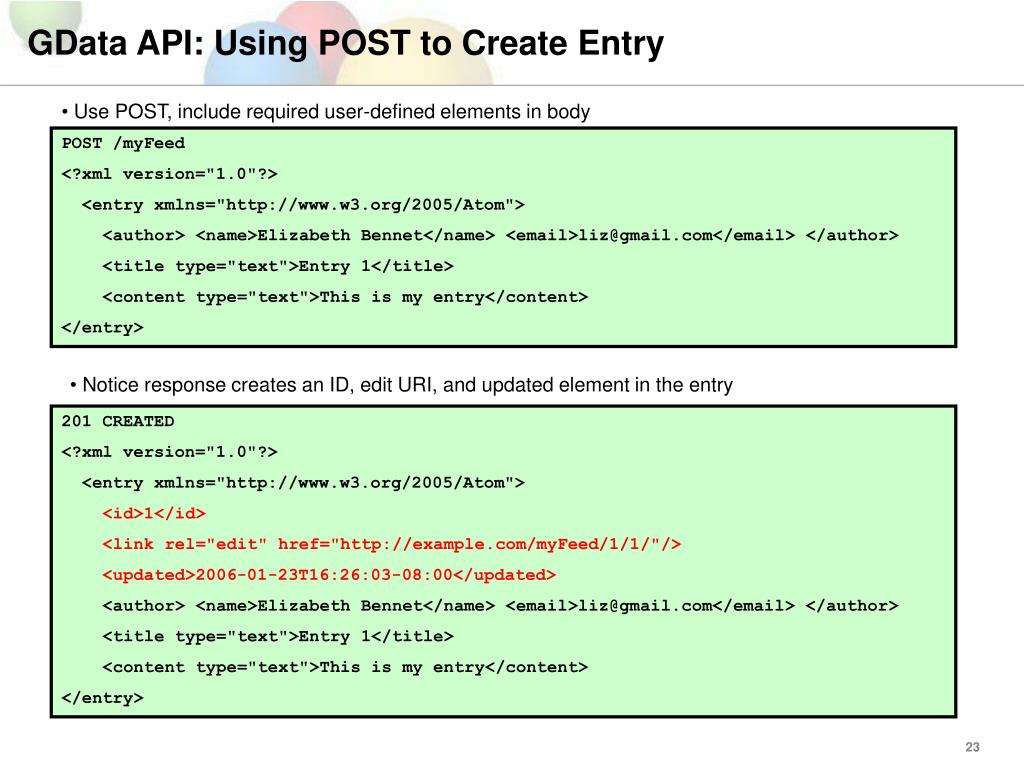Image resolution: width=1024 pixels, height=768 pixels.
Task: Click the XML declaration in the response box
Action: (169, 452)
